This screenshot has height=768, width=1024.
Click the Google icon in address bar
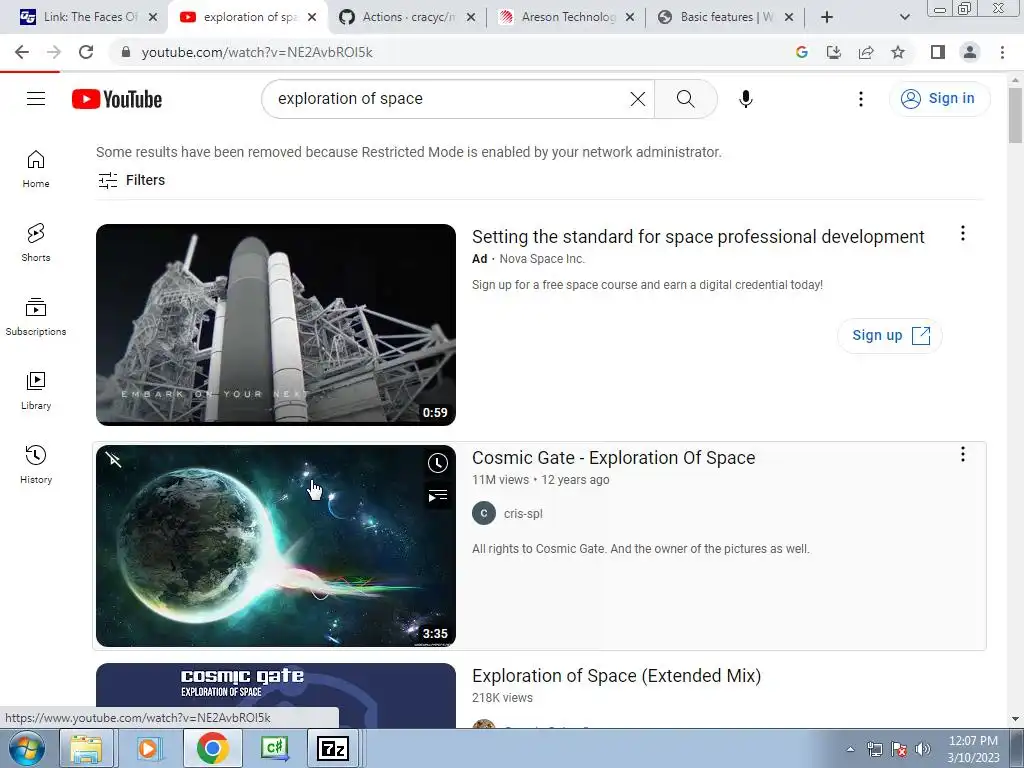point(802,52)
